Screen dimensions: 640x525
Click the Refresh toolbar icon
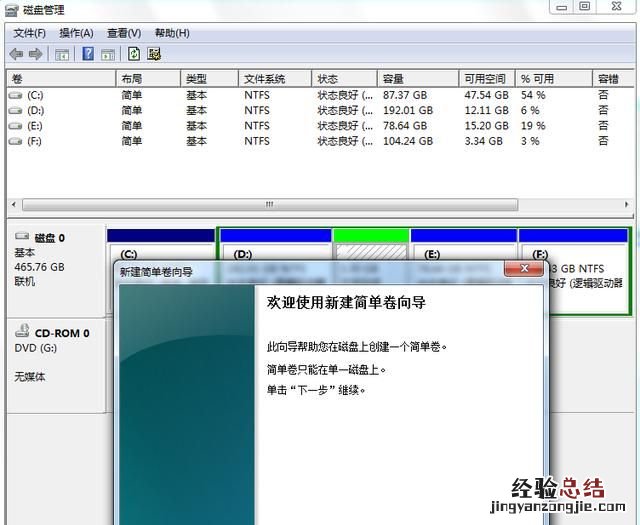(x=134, y=54)
